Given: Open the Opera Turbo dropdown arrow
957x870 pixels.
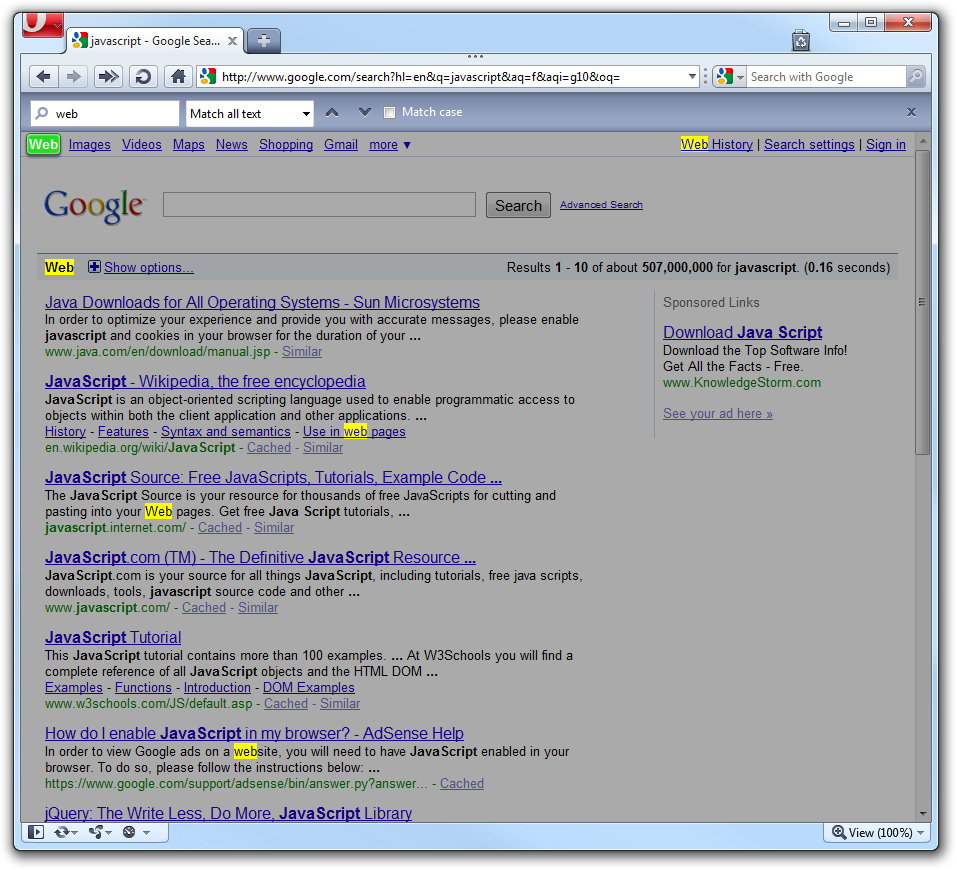Looking at the screenshot, I should point(146,832).
